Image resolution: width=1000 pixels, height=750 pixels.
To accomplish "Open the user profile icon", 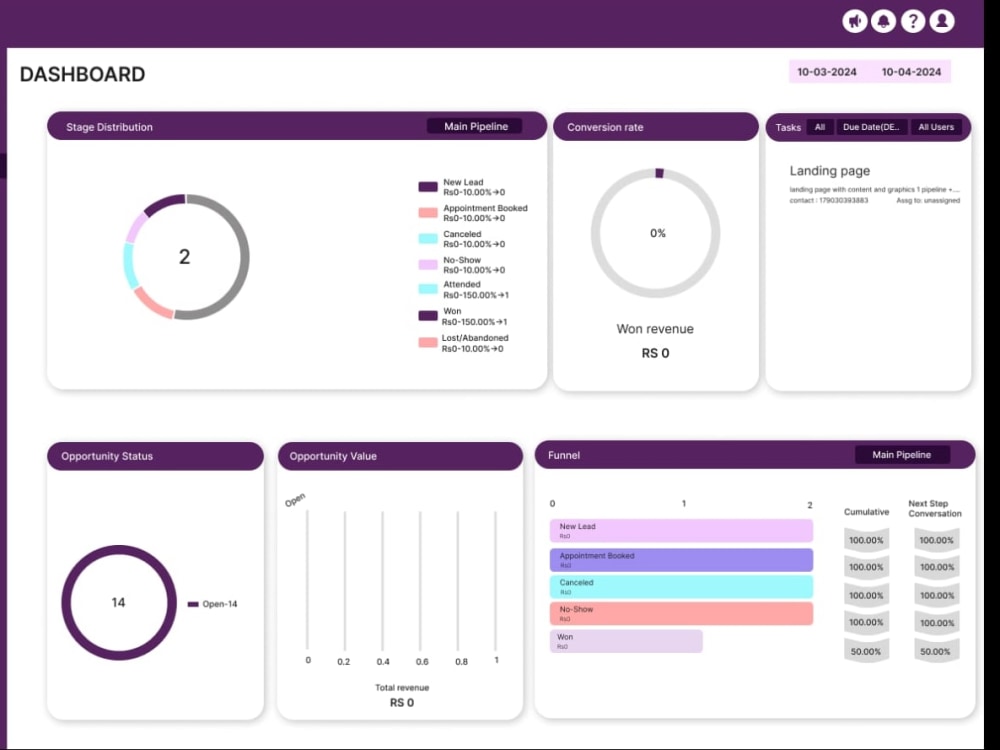I will click(x=941, y=21).
